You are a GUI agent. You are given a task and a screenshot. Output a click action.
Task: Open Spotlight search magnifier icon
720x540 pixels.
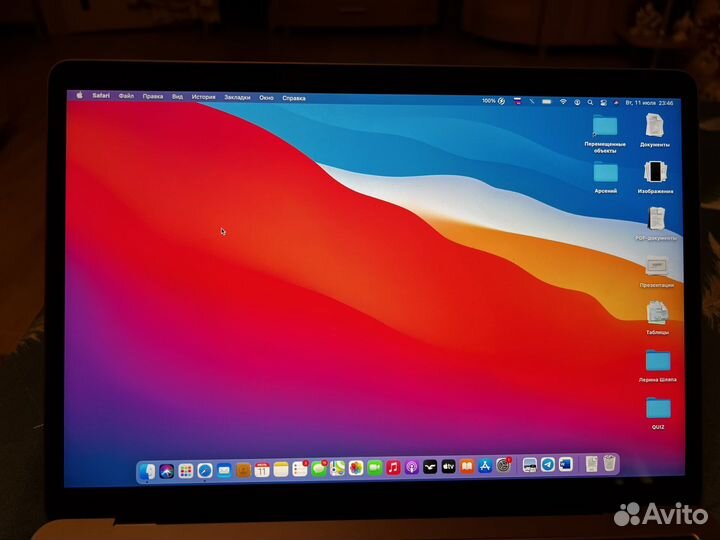click(x=590, y=102)
